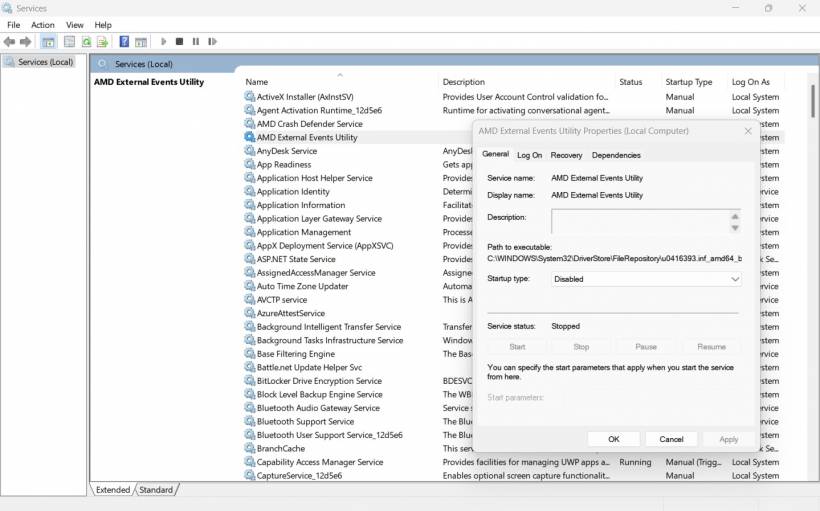Click description box scroll up arrow
This screenshot has width=820, height=511.
point(735,216)
